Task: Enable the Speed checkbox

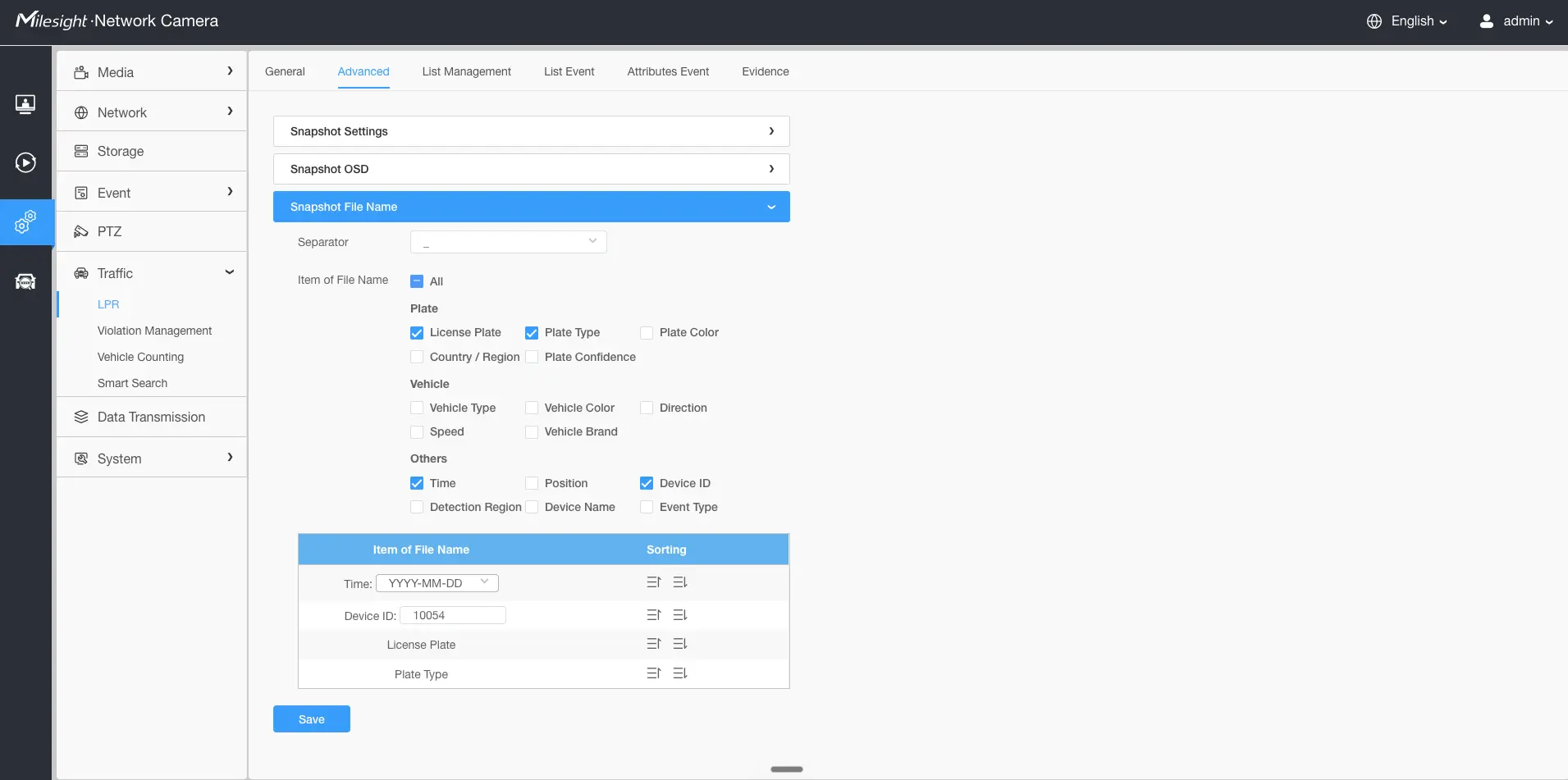Action: (x=417, y=431)
